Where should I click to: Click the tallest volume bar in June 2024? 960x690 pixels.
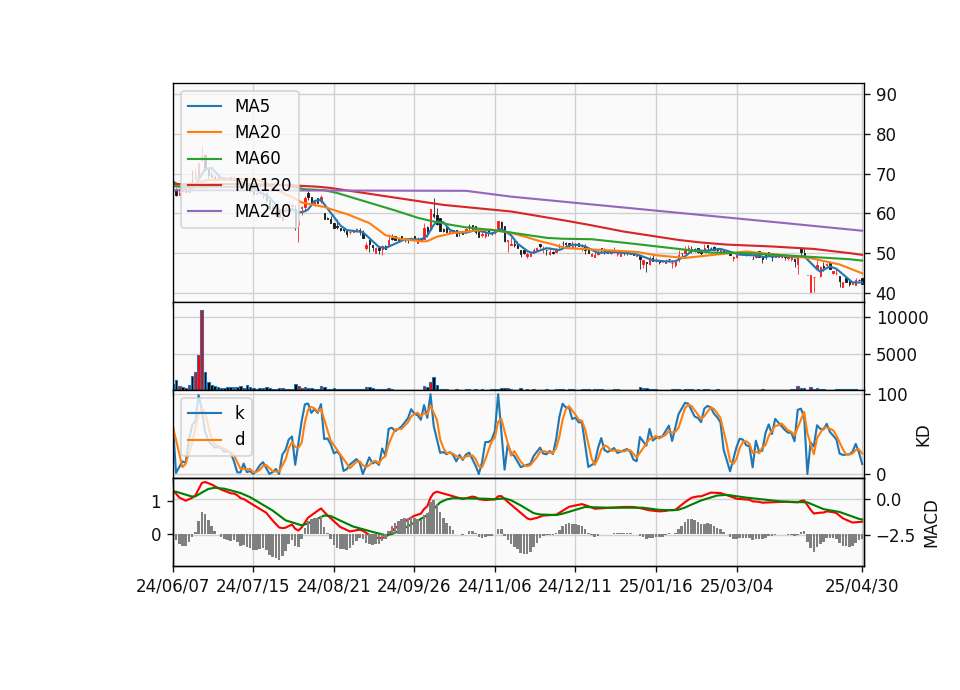pos(202,350)
